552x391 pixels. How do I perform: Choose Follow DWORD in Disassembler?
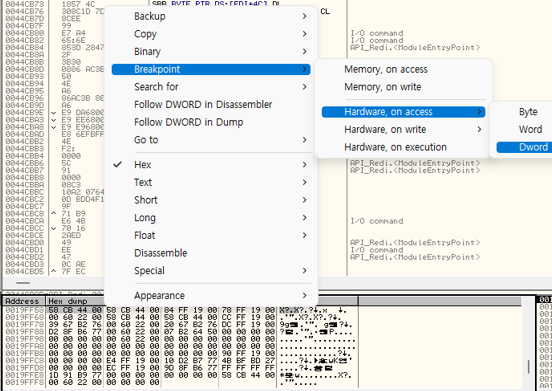pos(203,105)
